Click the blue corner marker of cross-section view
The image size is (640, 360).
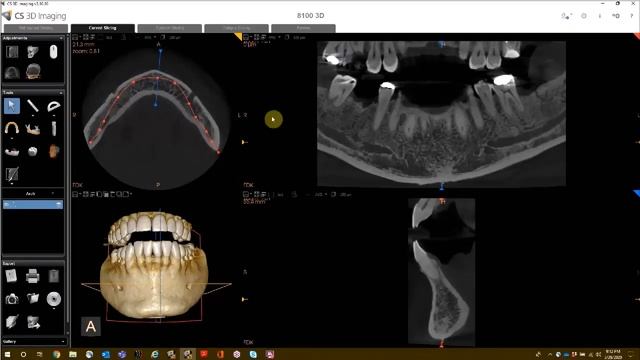tap(636, 193)
